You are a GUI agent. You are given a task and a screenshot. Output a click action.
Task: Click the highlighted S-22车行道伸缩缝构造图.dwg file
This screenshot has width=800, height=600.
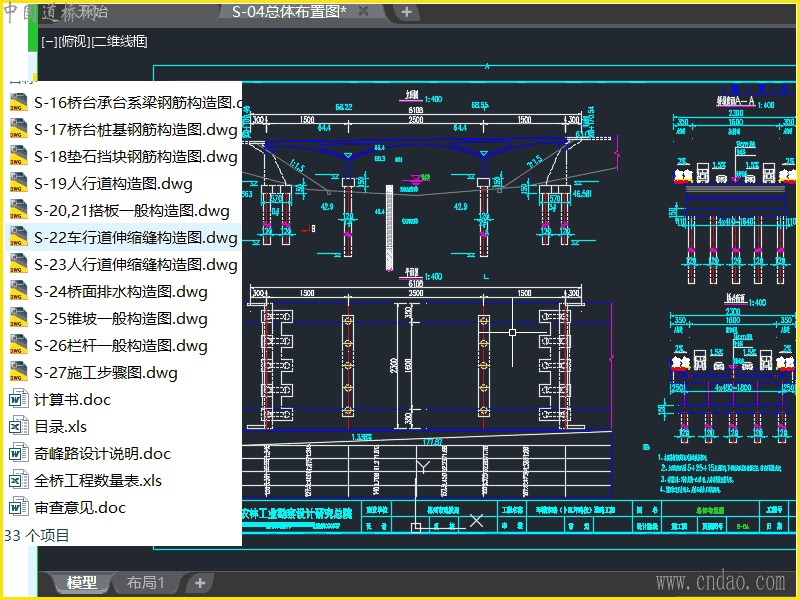coord(135,238)
